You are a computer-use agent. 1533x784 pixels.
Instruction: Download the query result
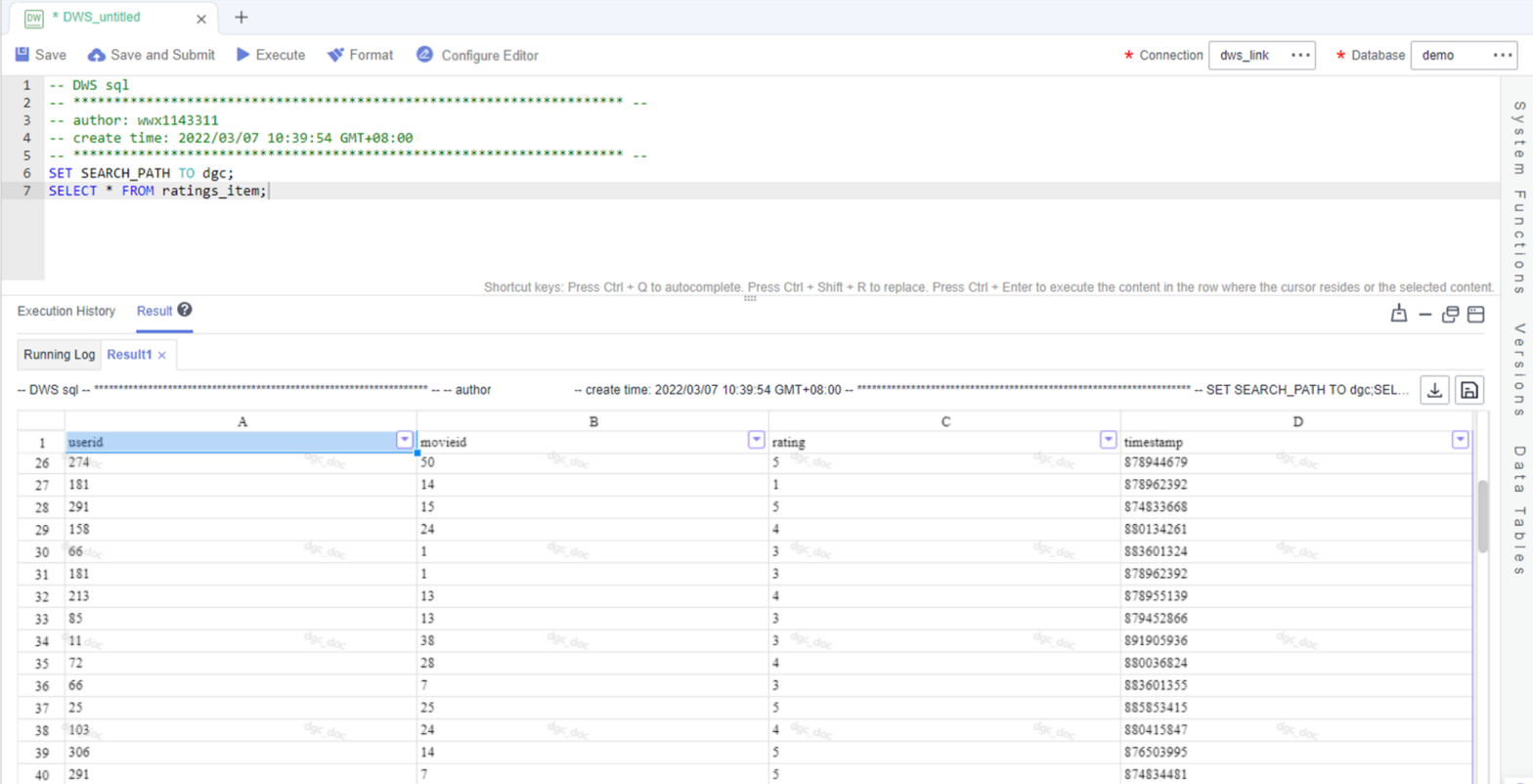tap(1434, 390)
